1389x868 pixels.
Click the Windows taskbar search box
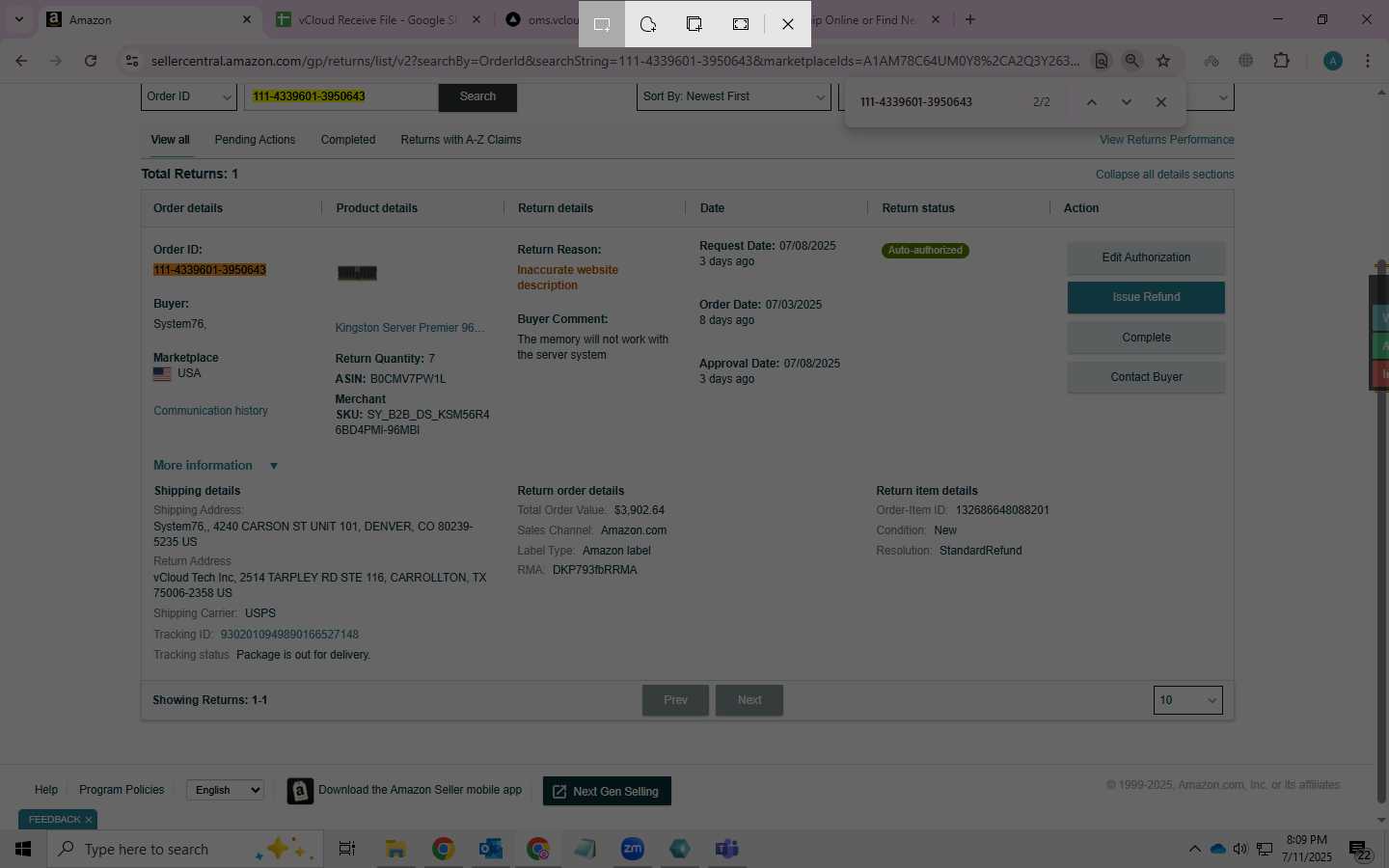pyautogui.click(x=183, y=849)
